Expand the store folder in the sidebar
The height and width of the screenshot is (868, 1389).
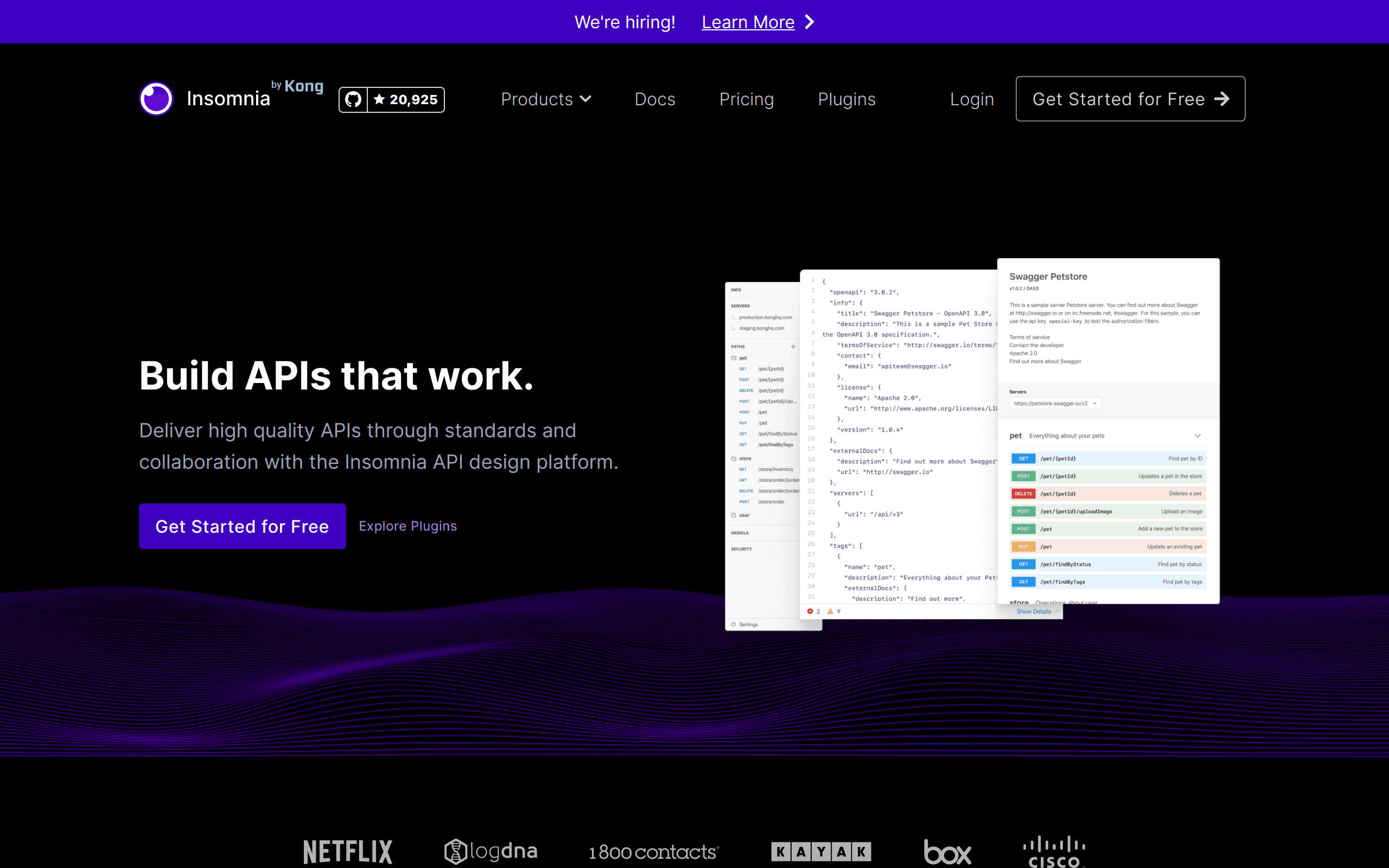tap(741, 459)
